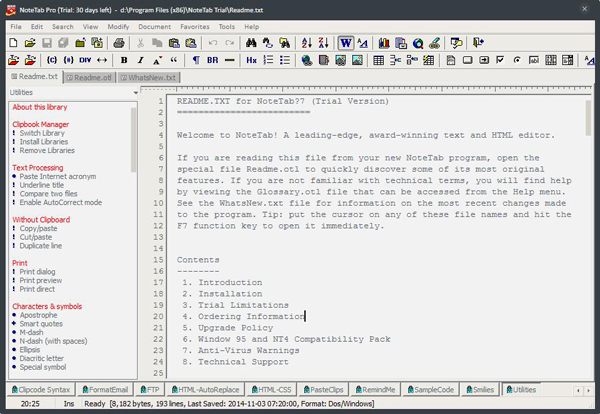Open Smilies library tab
Viewport: 600px width, 414px height.
(x=480, y=390)
